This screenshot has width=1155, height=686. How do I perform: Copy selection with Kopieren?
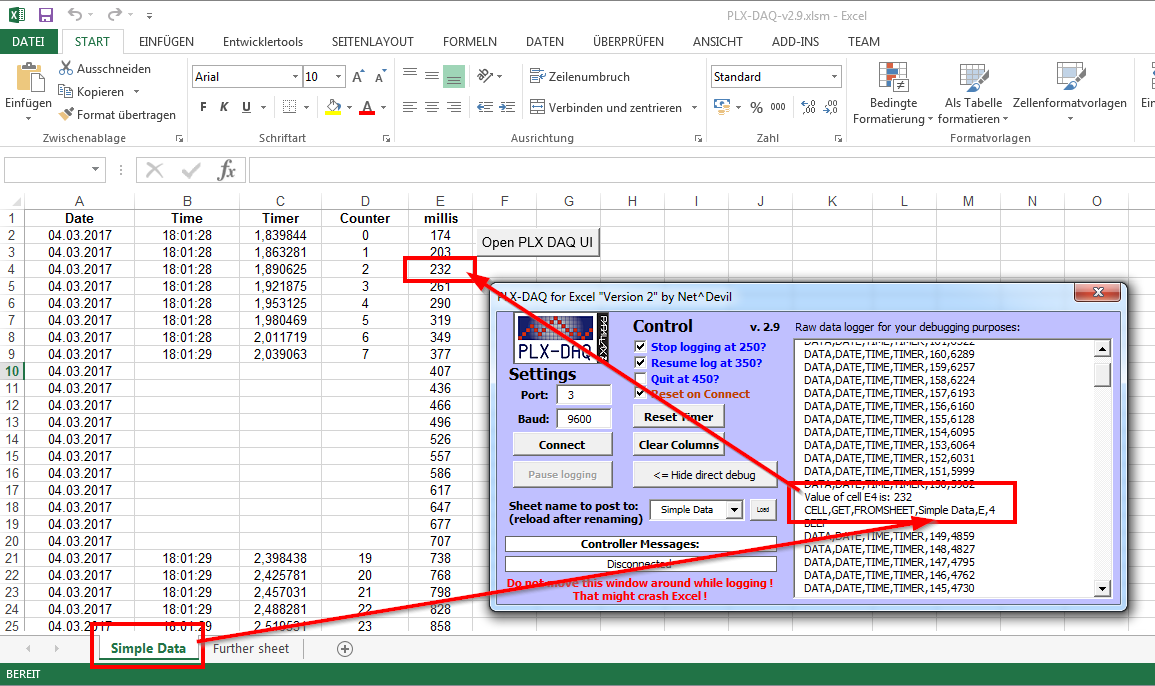coord(91,91)
